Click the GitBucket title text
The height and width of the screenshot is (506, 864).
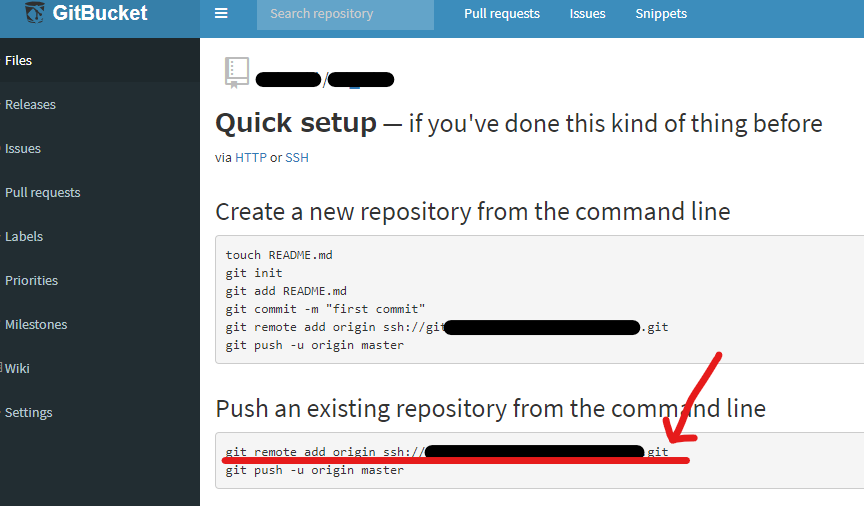pyautogui.click(x=100, y=13)
